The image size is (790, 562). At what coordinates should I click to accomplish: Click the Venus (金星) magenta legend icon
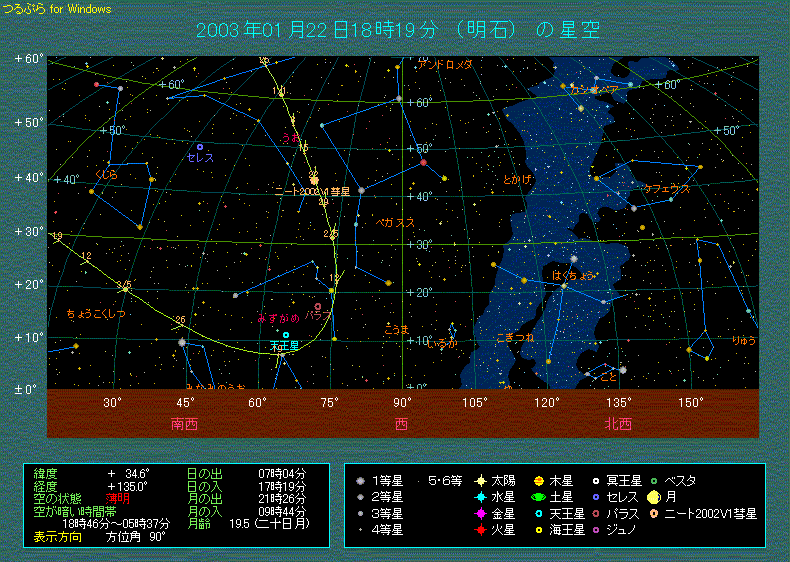coord(481,513)
